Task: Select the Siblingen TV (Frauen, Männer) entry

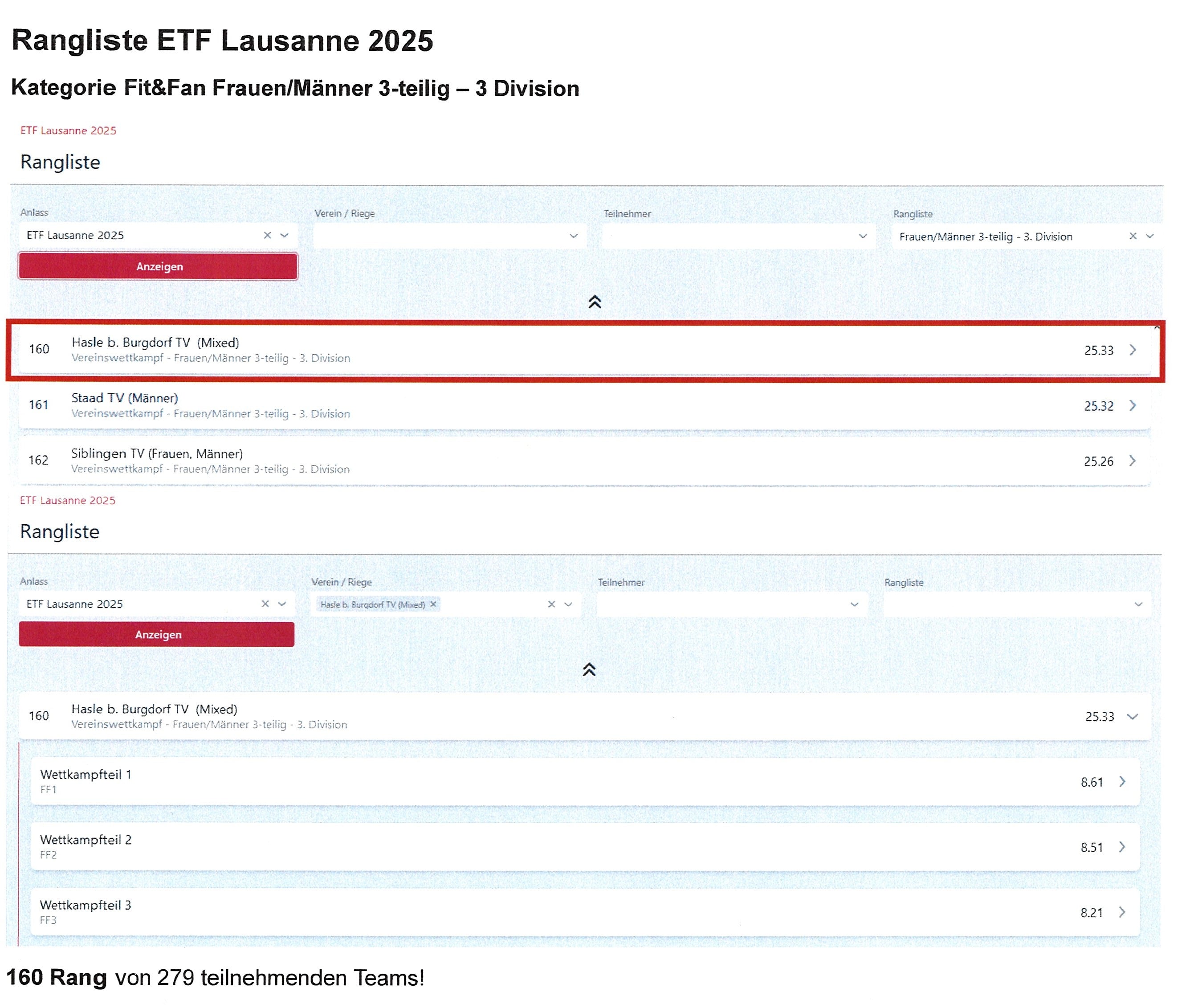Action: click(x=584, y=461)
